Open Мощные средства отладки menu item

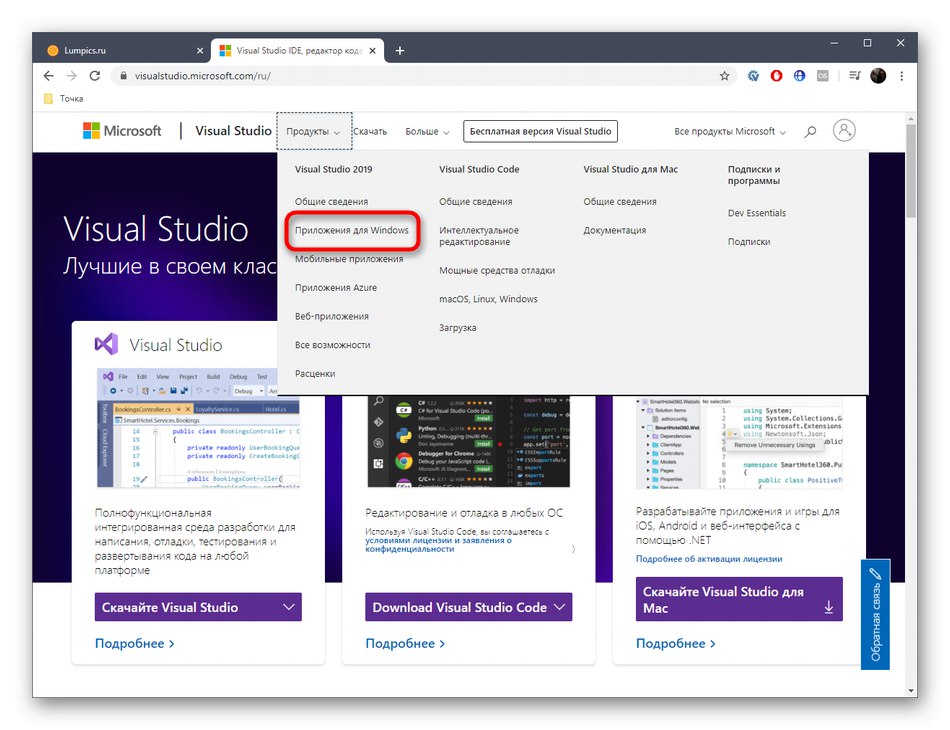coord(497,271)
